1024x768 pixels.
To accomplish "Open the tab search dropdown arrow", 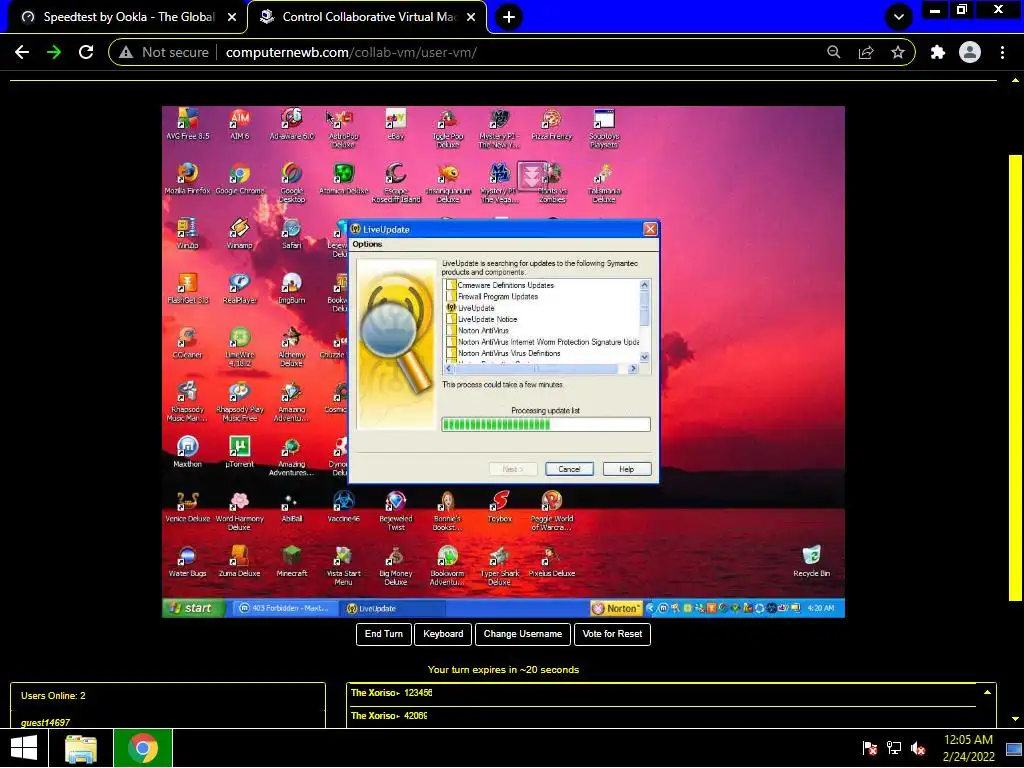I will (x=899, y=17).
